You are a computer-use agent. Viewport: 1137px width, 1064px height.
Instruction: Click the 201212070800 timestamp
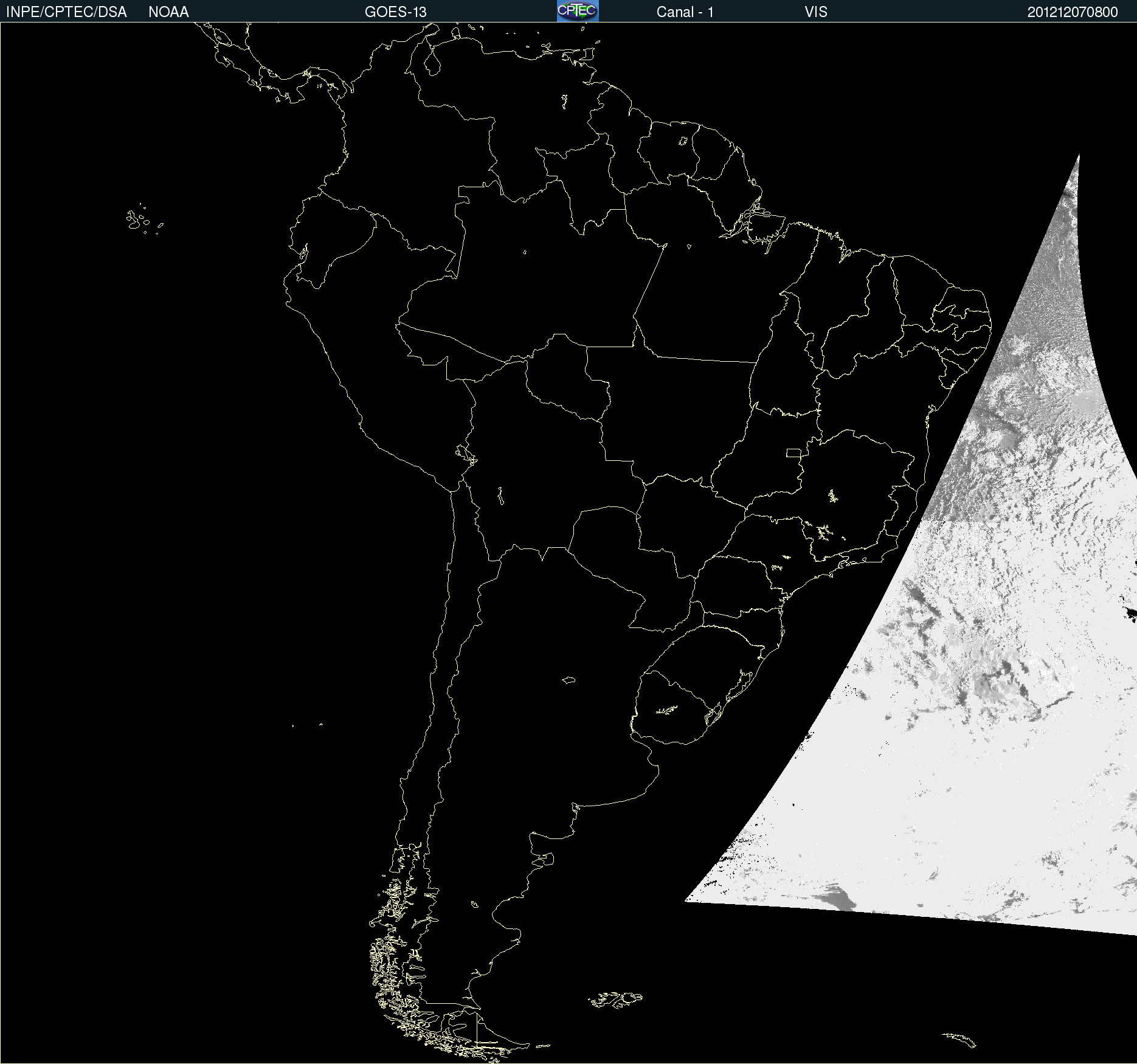[1073, 12]
